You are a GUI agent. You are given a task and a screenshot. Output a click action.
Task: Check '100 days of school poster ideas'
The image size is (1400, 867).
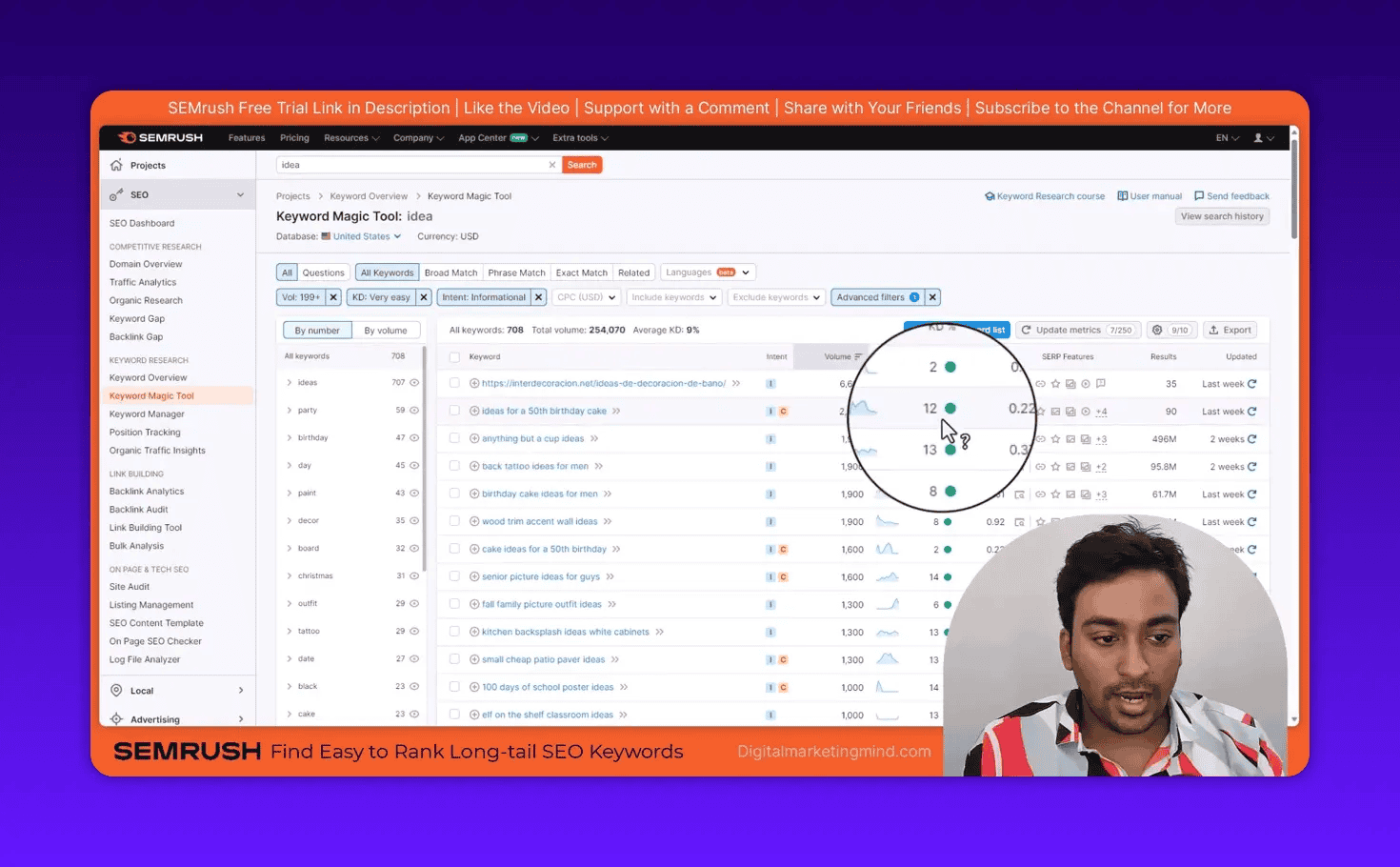pos(454,686)
